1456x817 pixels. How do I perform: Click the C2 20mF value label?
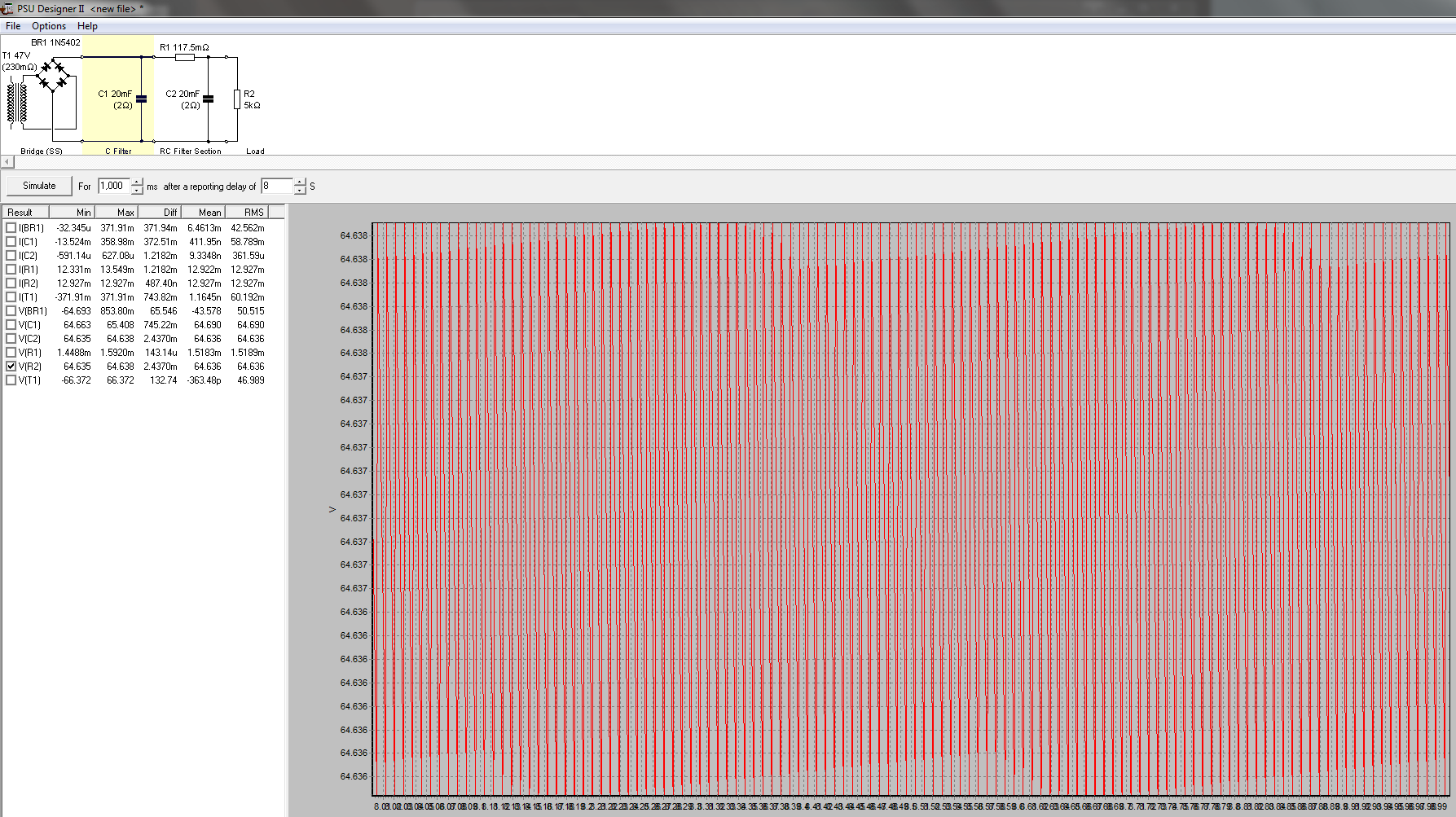[x=183, y=94]
